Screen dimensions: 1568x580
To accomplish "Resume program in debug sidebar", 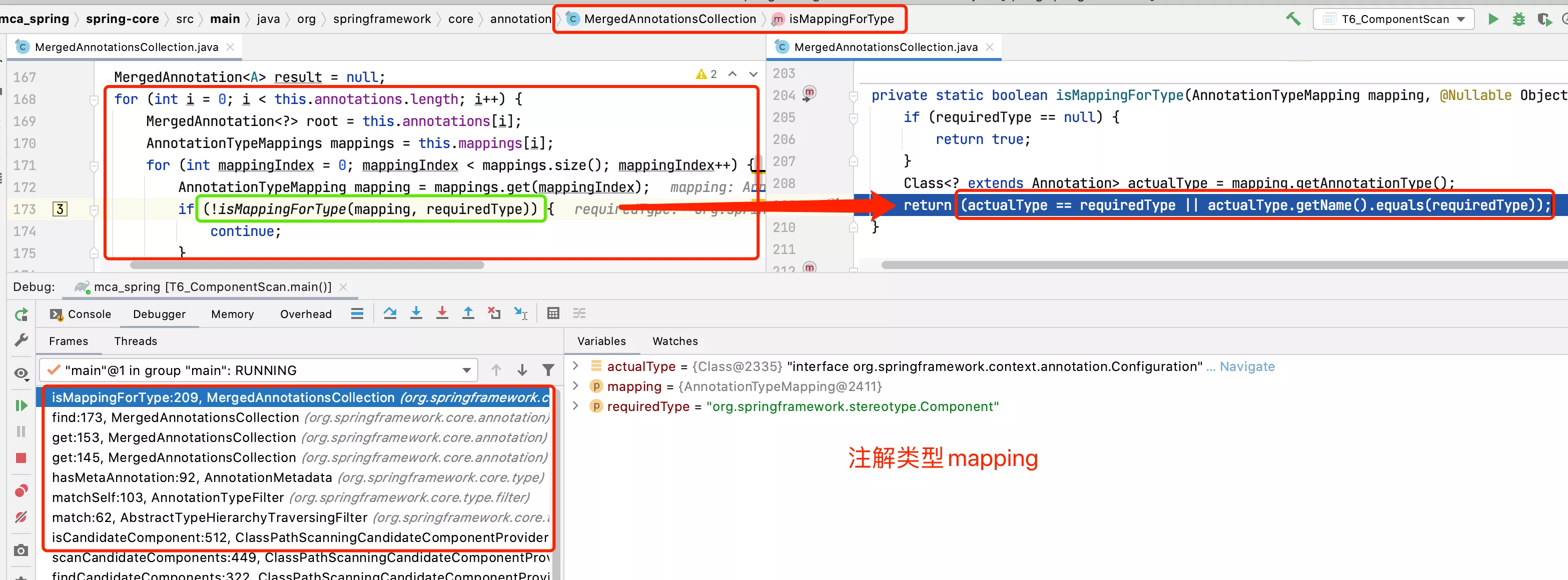I will coord(22,405).
